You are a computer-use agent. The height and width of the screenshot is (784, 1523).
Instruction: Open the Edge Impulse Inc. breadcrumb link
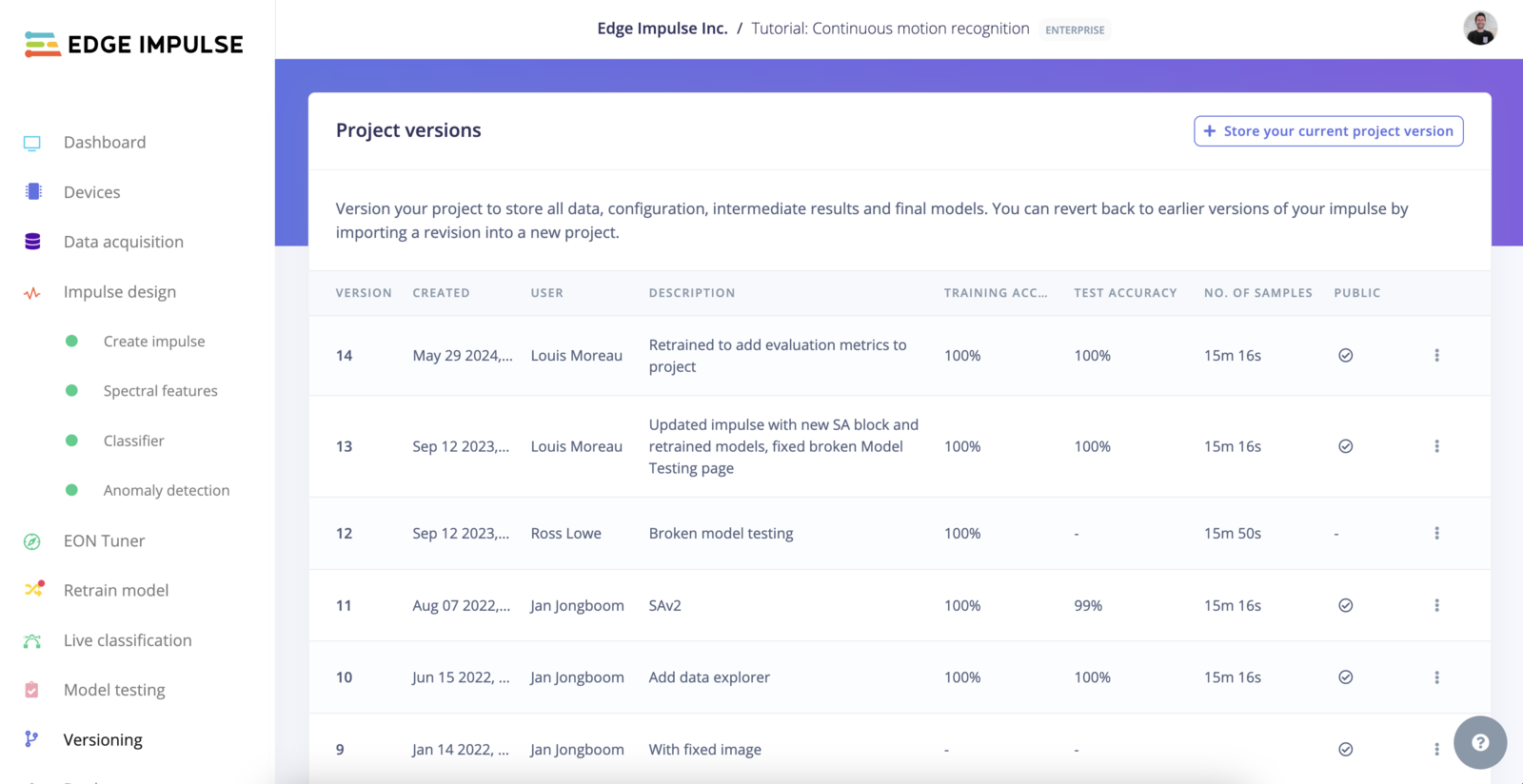pos(662,29)
